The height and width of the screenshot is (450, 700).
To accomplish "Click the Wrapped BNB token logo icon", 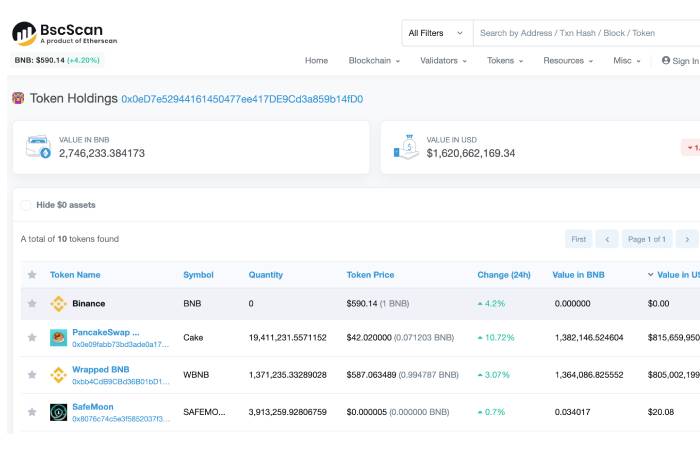I will click(x=58, y=375).
